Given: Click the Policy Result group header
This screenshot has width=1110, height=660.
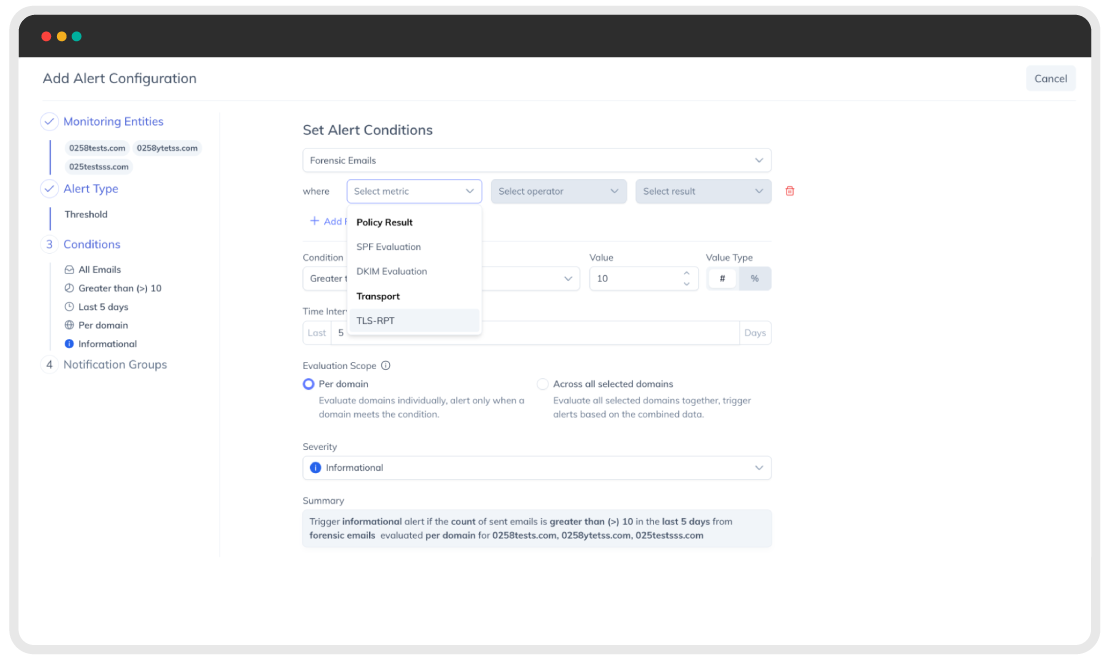Looking at the screenshot, I should tap(384, 222).
